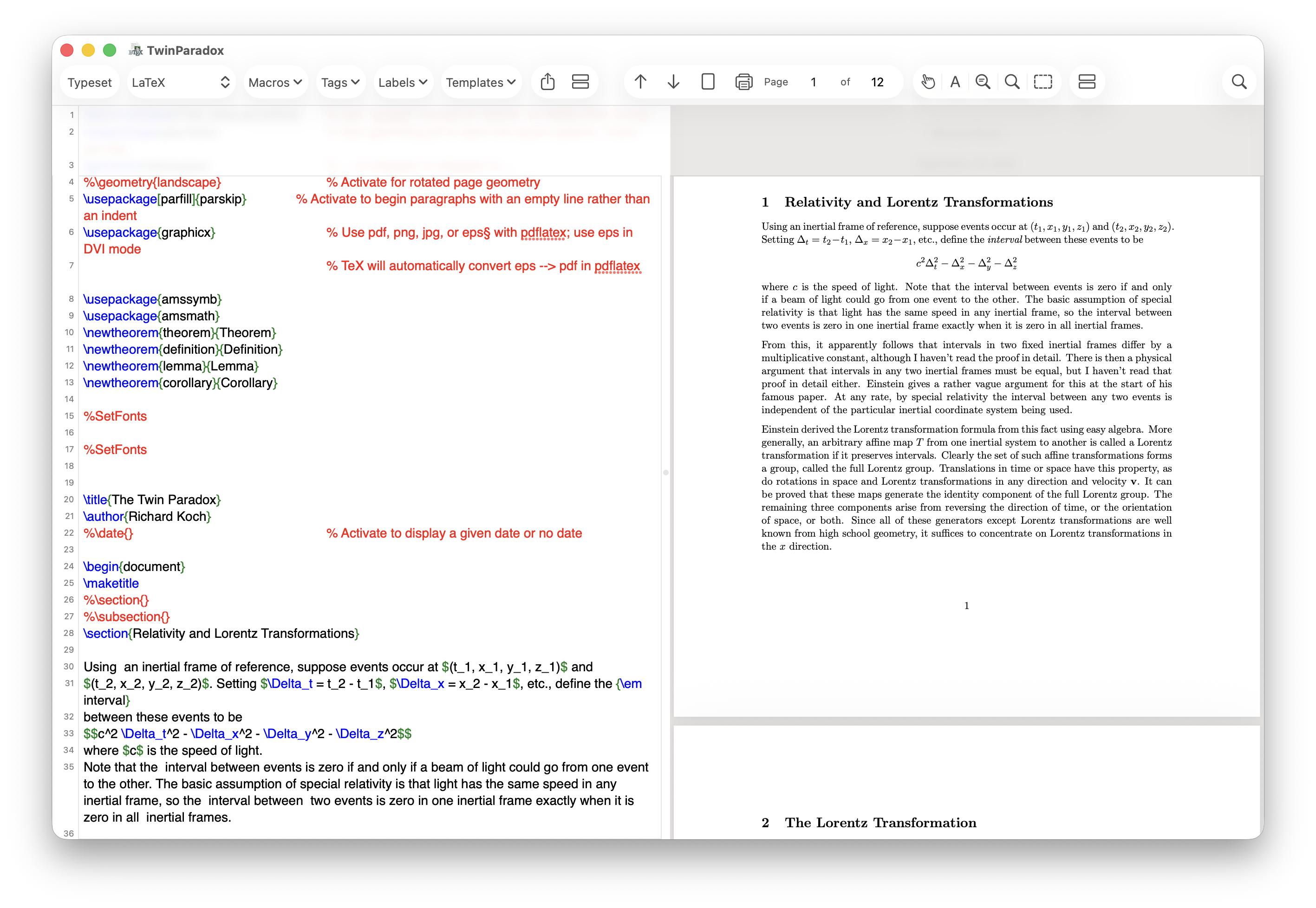
Task: Expand the Macros dropdown
Action: [x=275, y=83]
